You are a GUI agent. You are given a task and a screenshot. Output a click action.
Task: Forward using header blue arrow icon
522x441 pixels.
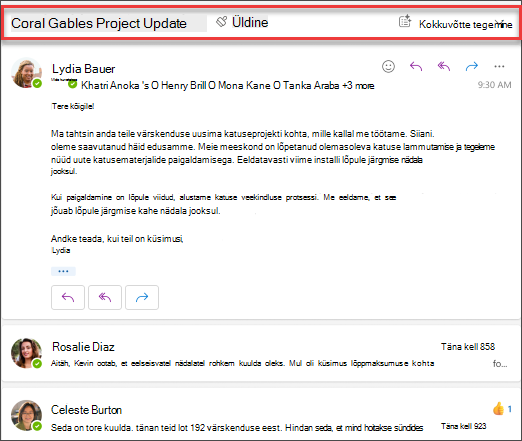(x=472, y=66)
